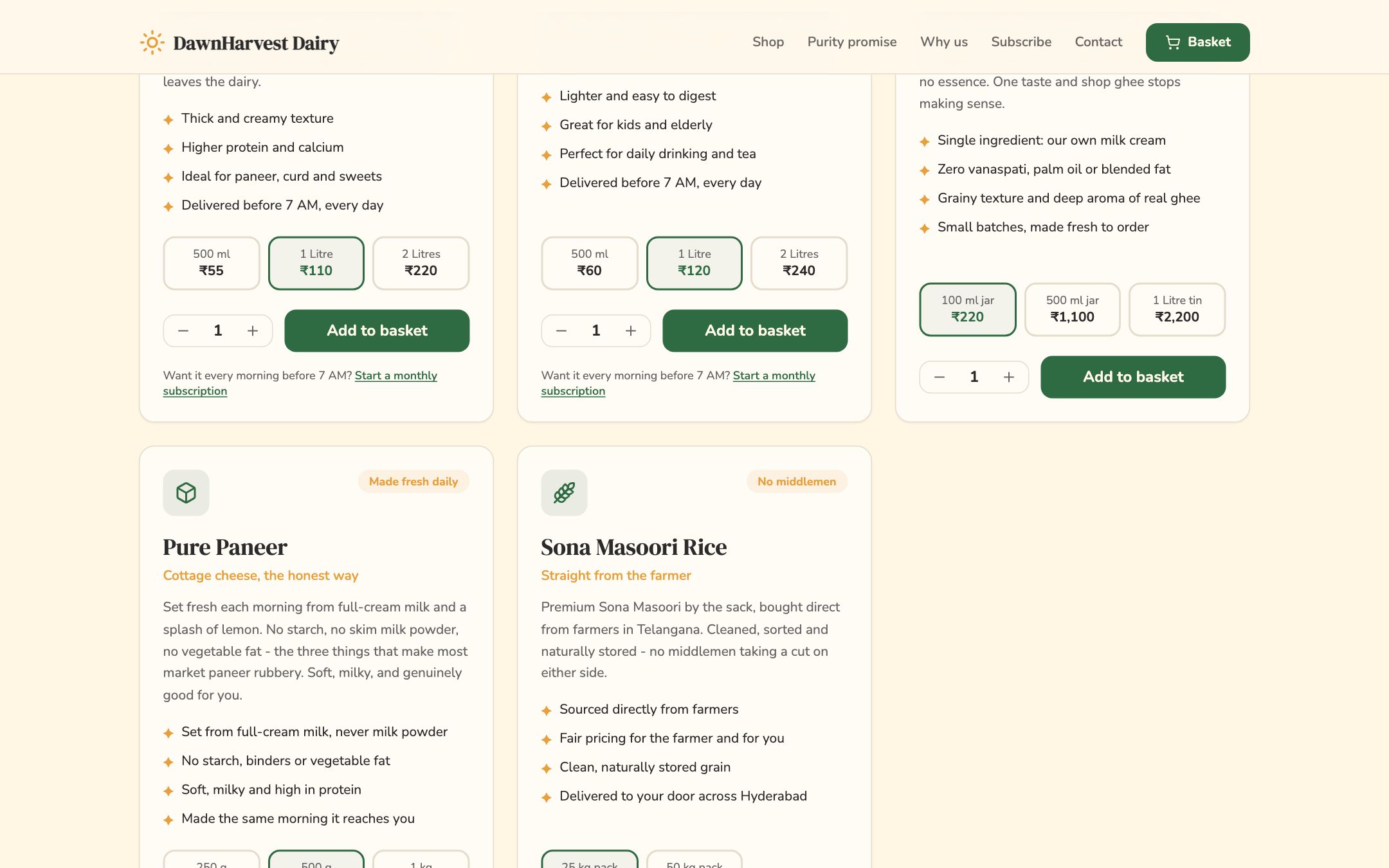The height and width of the screenshot is (868, 1389).
Task: Click the DawnHarvest sun logo icon
Action: click(x=152, y=42)
